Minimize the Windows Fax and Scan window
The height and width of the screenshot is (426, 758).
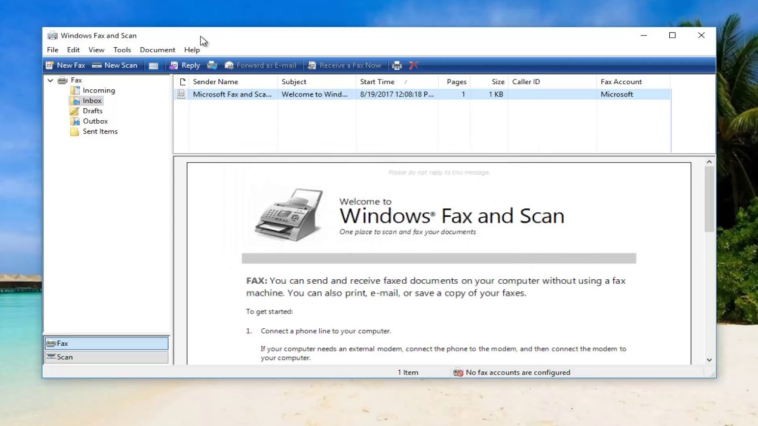pos(643,35)
